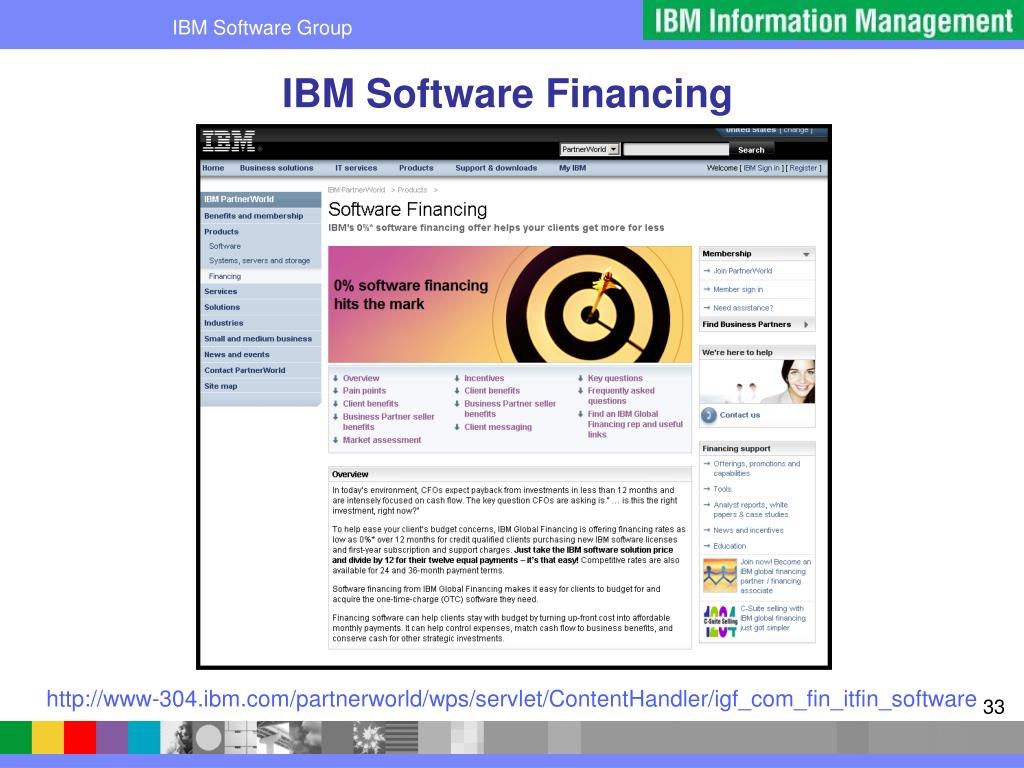Viewport: 1024px width, 768px height.
Task: Click the We're here to help photo
Action: 758,381
